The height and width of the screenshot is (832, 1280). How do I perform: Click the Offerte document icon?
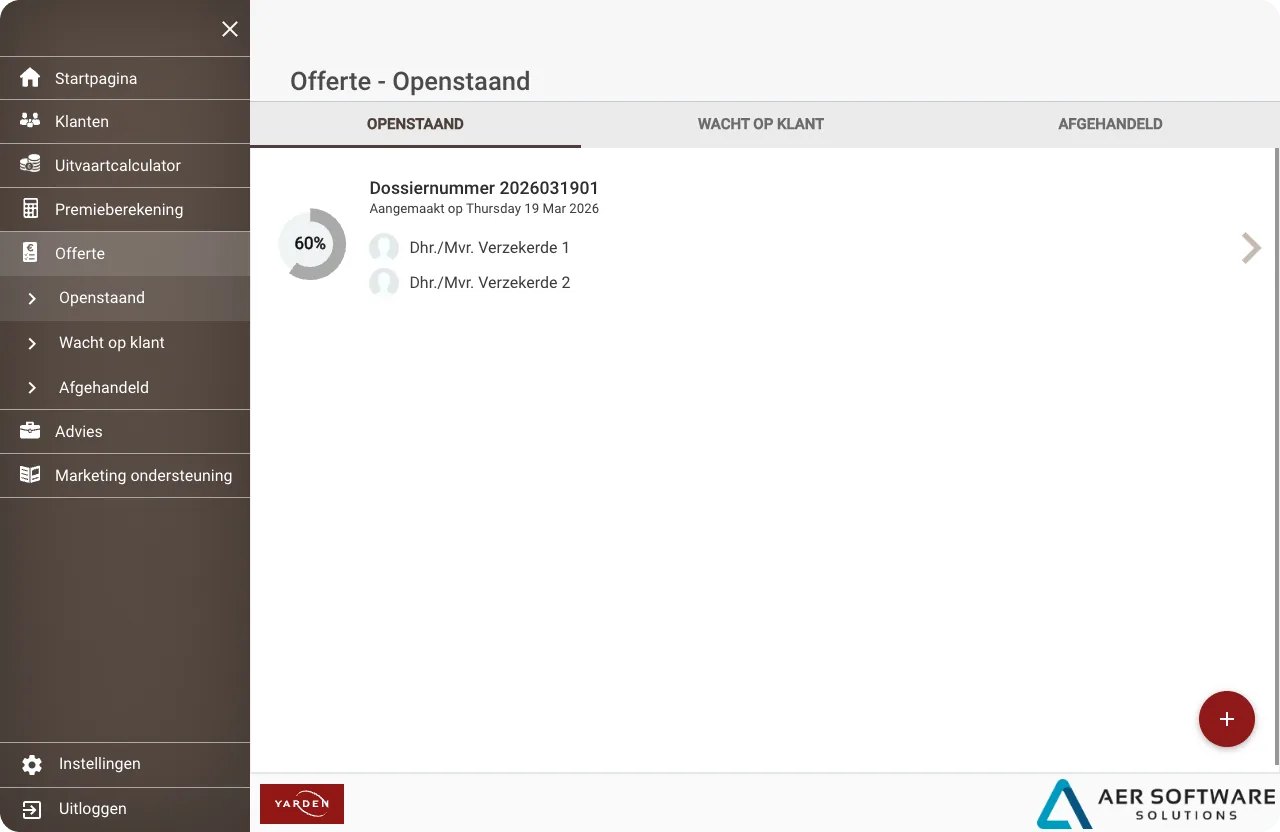30,253
